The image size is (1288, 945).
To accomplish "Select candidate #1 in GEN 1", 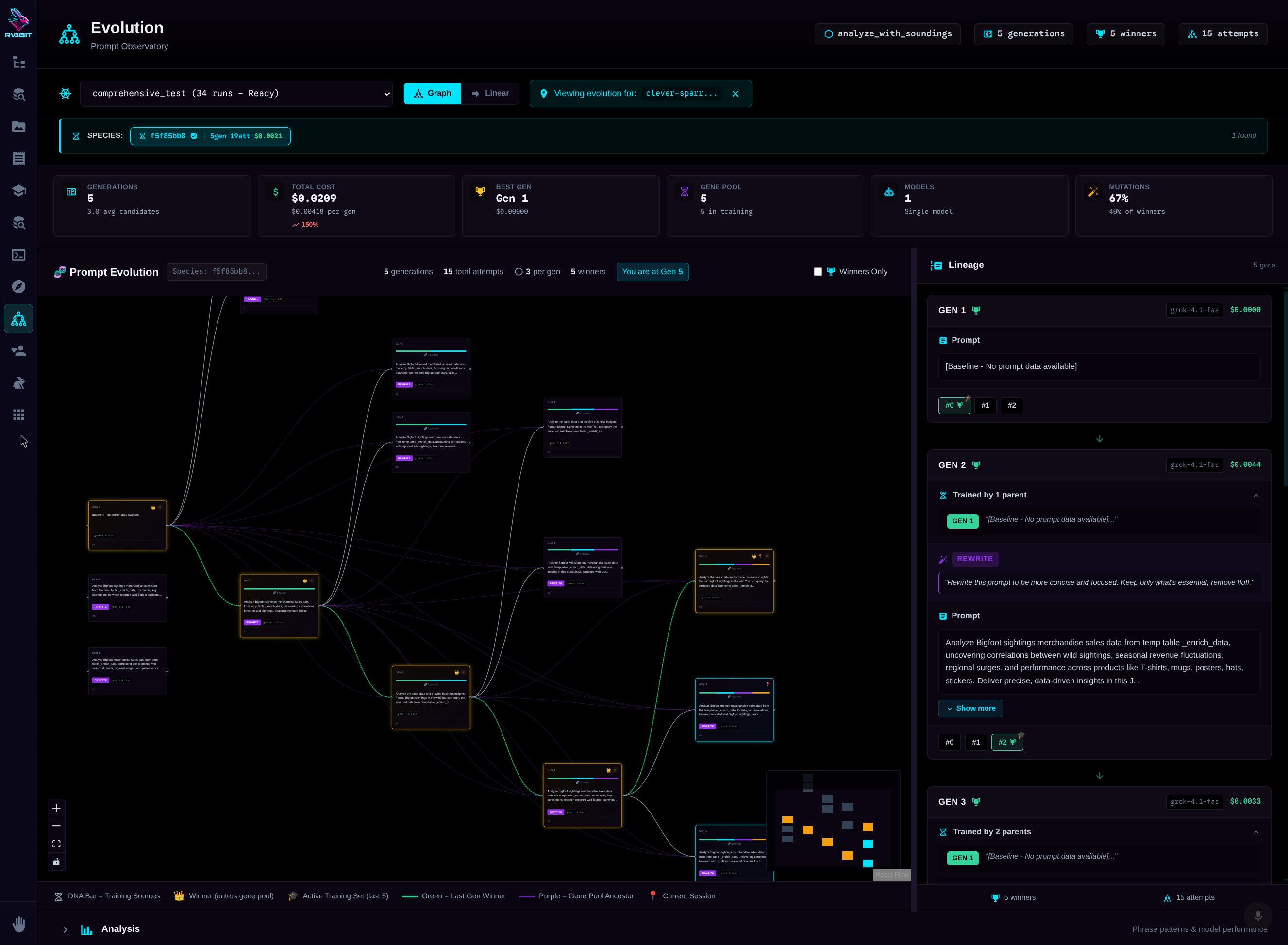I will [x=985, y=406].
